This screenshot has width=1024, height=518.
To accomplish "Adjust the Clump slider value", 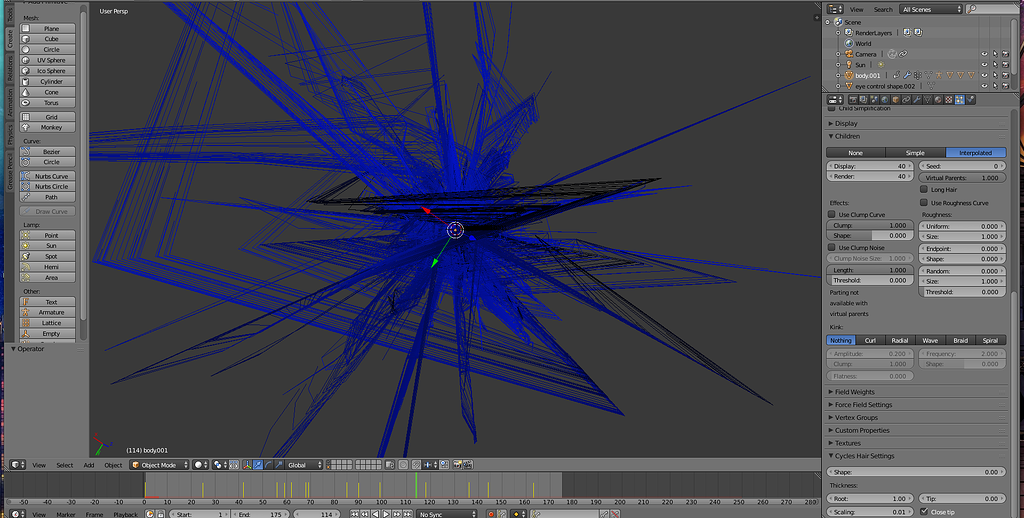I will coord(870,225).
